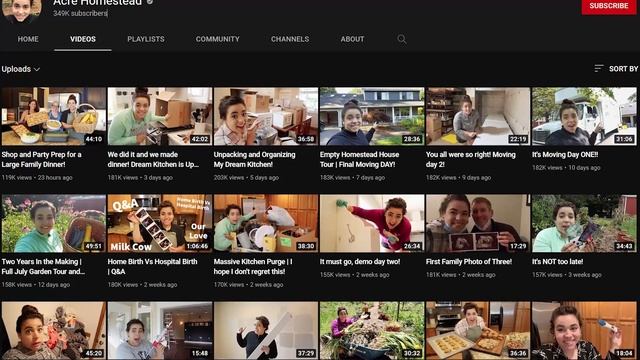The image size is (640, 360).
Task: Click '158K views • 12 days ago' text
Action: click(x=36, y=284)
